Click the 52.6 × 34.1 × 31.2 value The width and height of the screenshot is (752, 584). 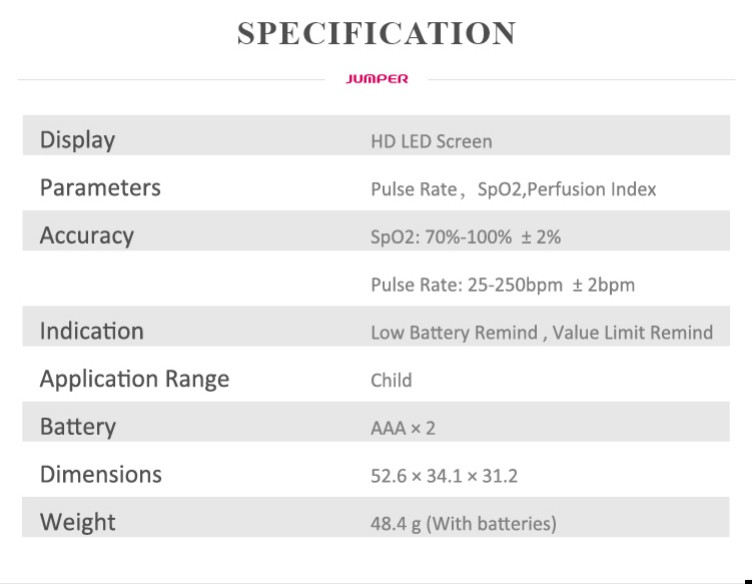[444, 476]
